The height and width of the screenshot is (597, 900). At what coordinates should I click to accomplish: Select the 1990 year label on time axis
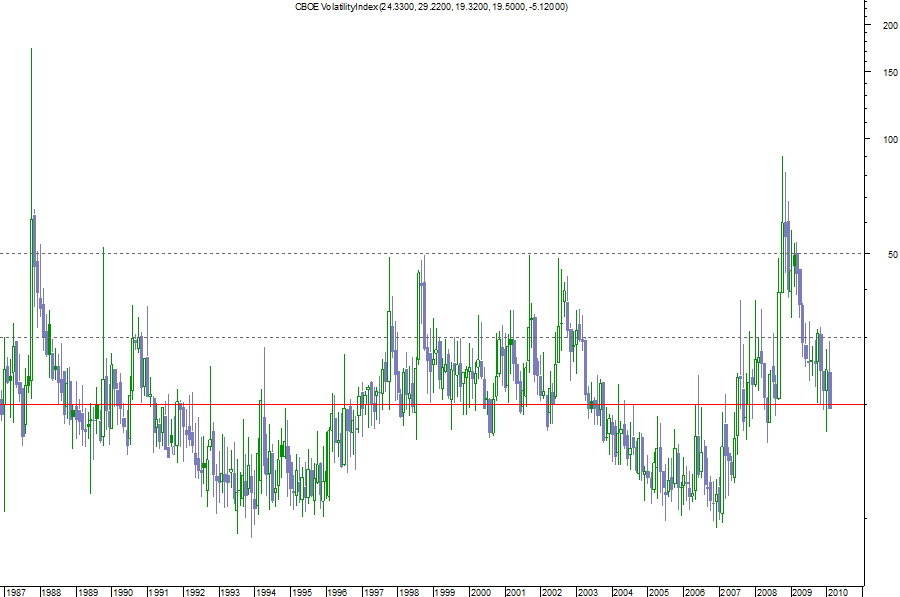[123, 592]
